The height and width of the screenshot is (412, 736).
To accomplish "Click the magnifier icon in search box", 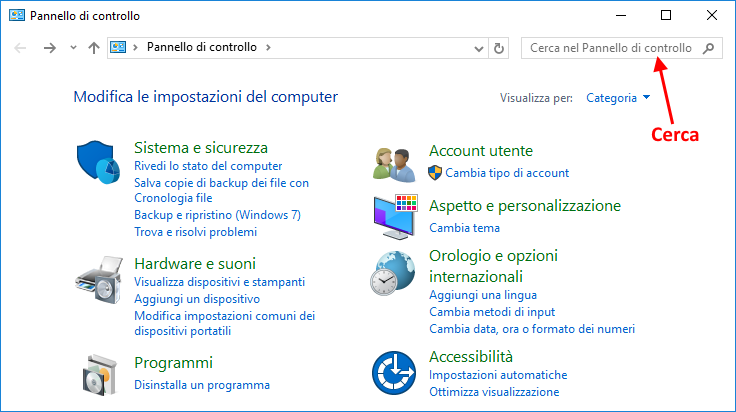I will click(x=708, y=48).
